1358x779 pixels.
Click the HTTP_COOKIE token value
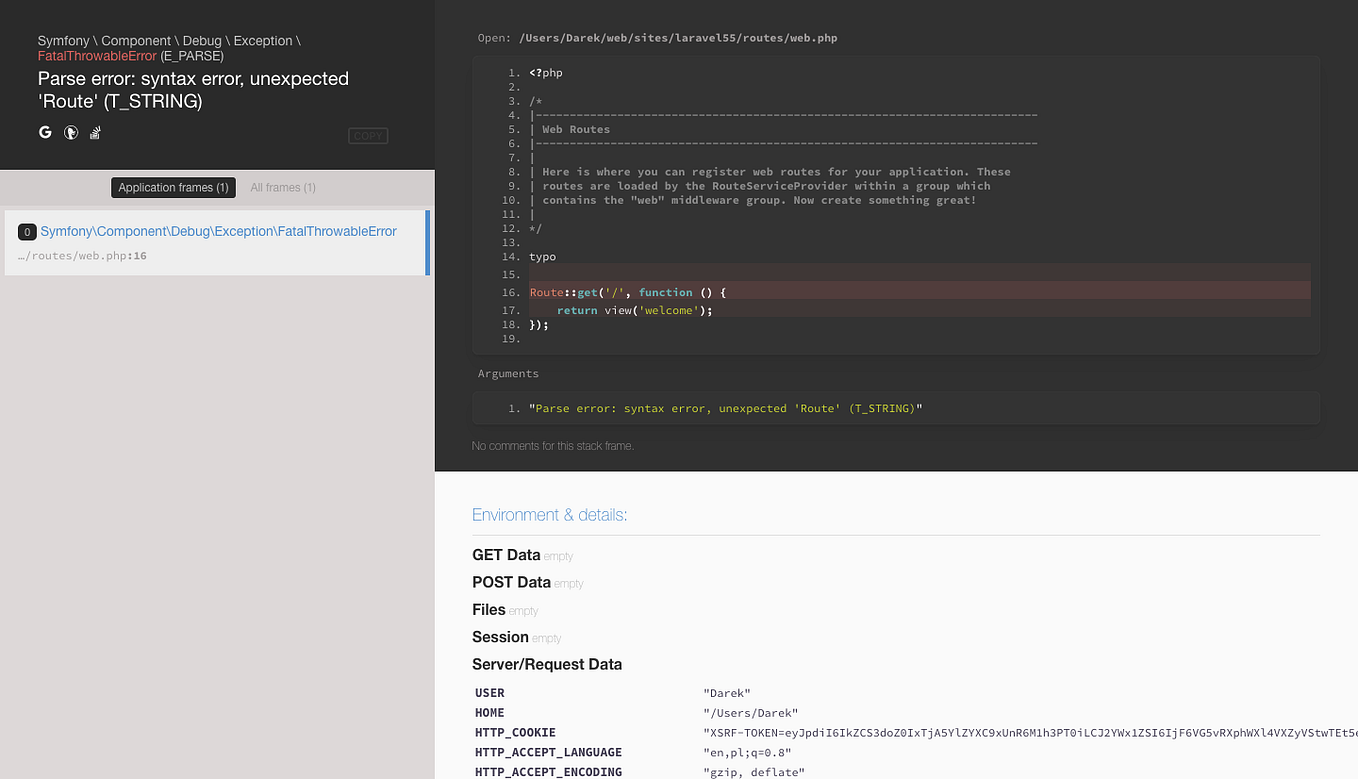(x=1000, y=732)
